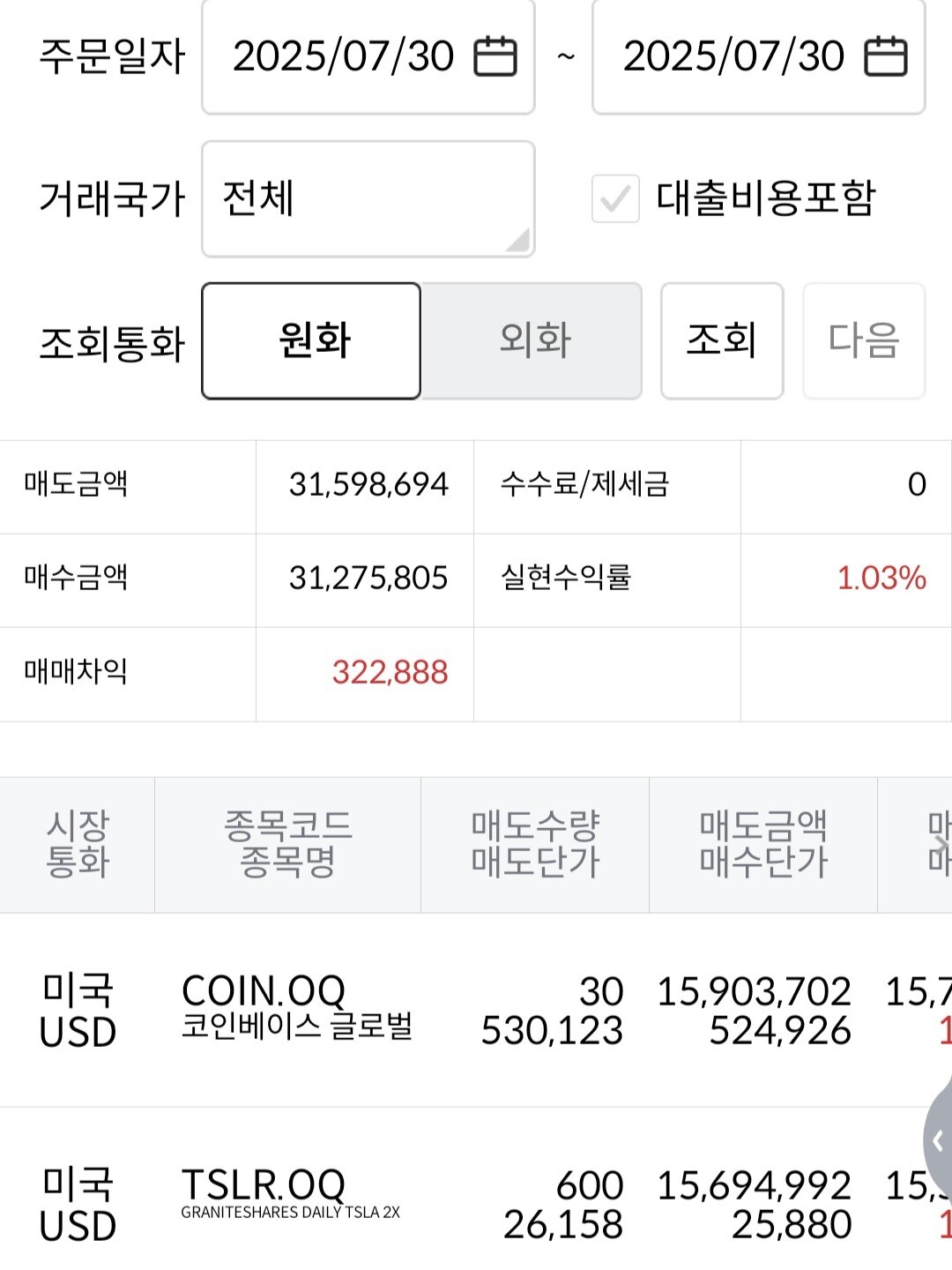Open calendar icon for end order date
The height and width of the screenshot is (1270, 952).
click(886, 56)
